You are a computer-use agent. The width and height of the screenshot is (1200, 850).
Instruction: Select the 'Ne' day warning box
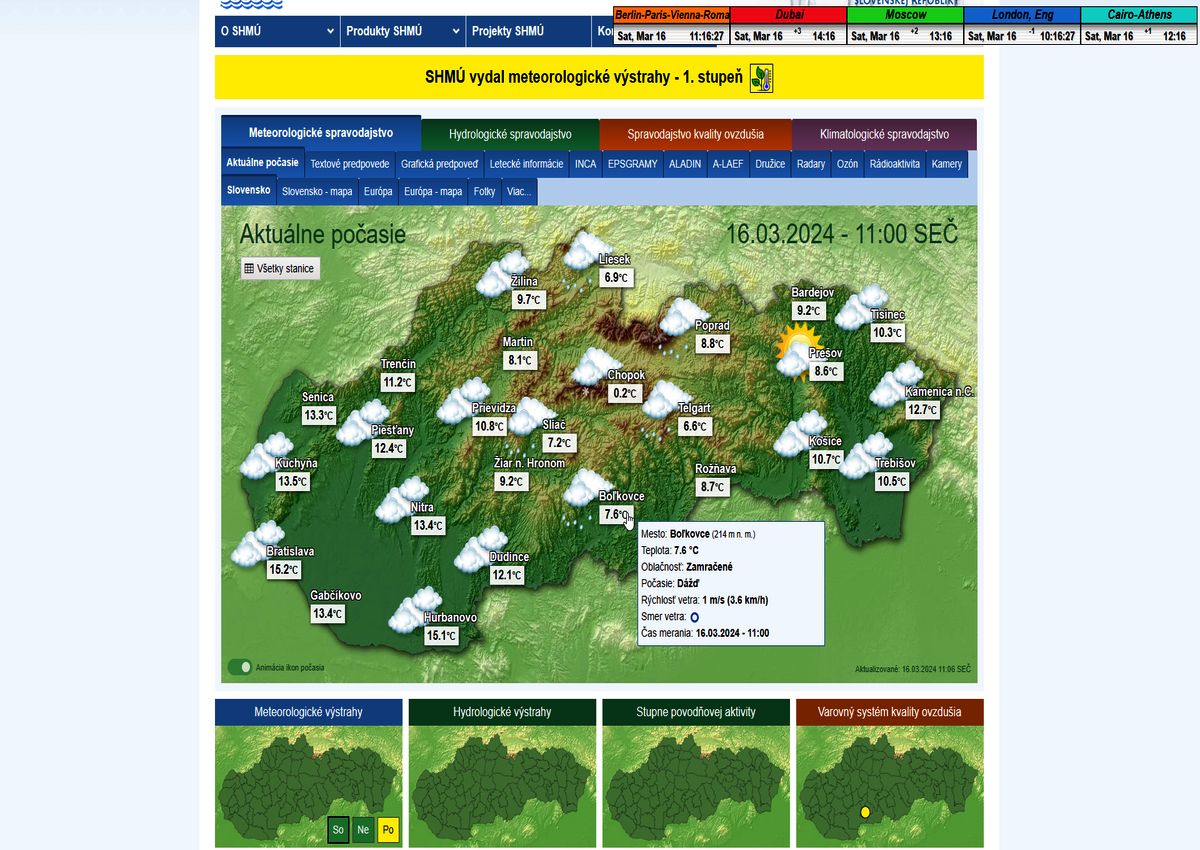363,829
